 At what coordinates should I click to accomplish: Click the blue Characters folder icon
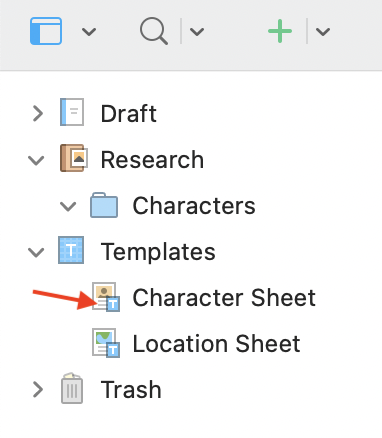point(104,205)
